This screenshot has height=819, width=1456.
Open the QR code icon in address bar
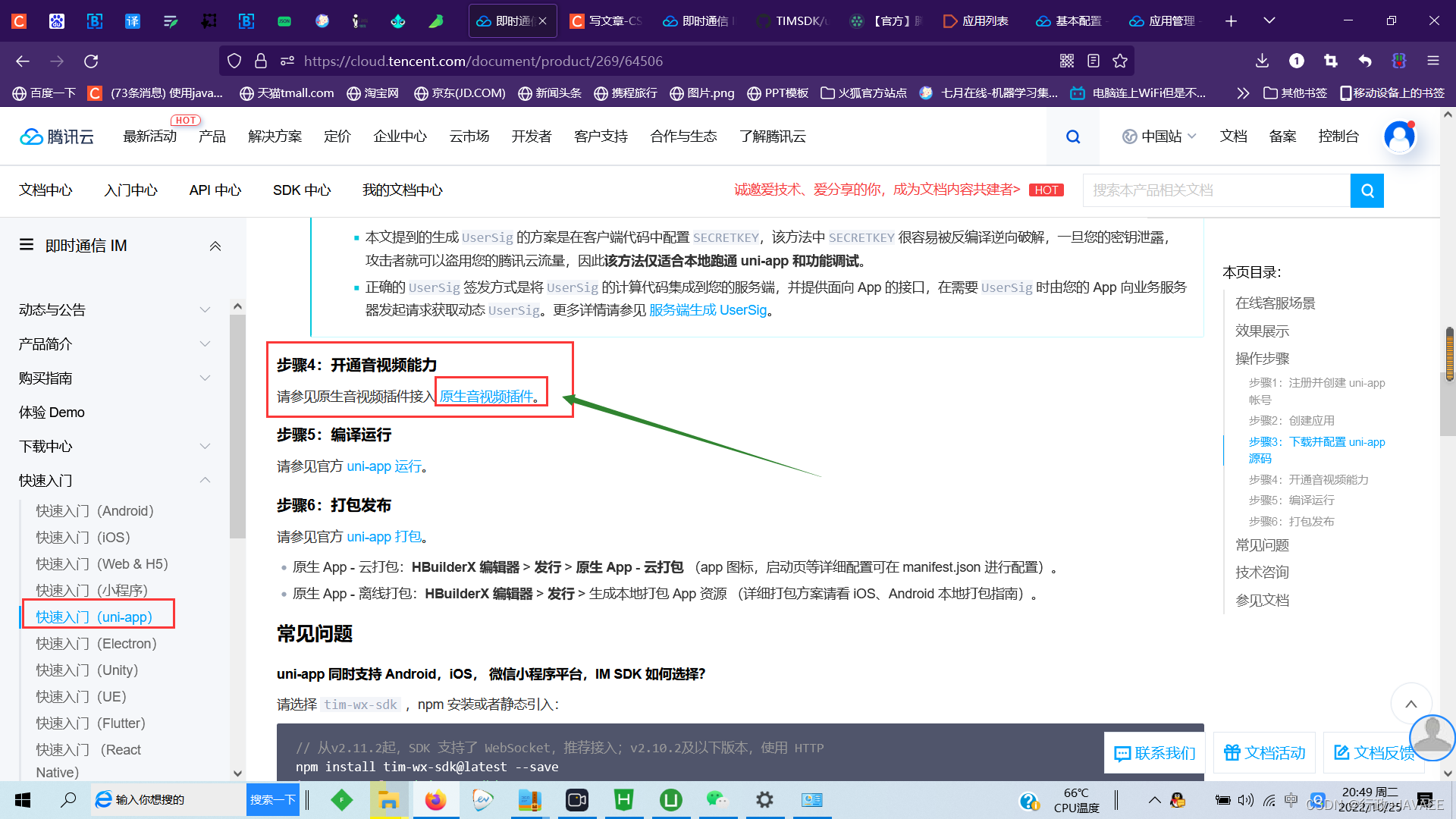(1067, 61)
